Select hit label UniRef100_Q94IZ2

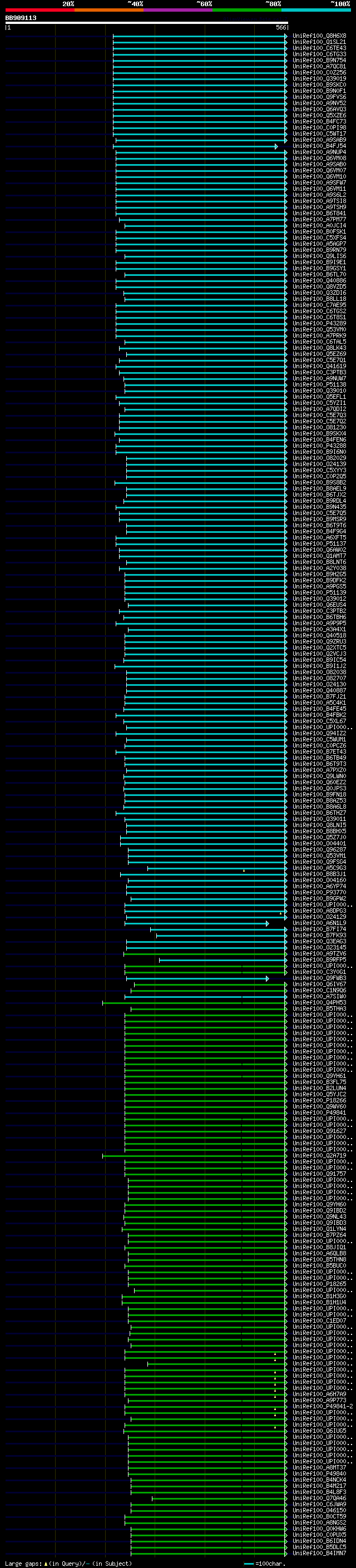(319, 734)
